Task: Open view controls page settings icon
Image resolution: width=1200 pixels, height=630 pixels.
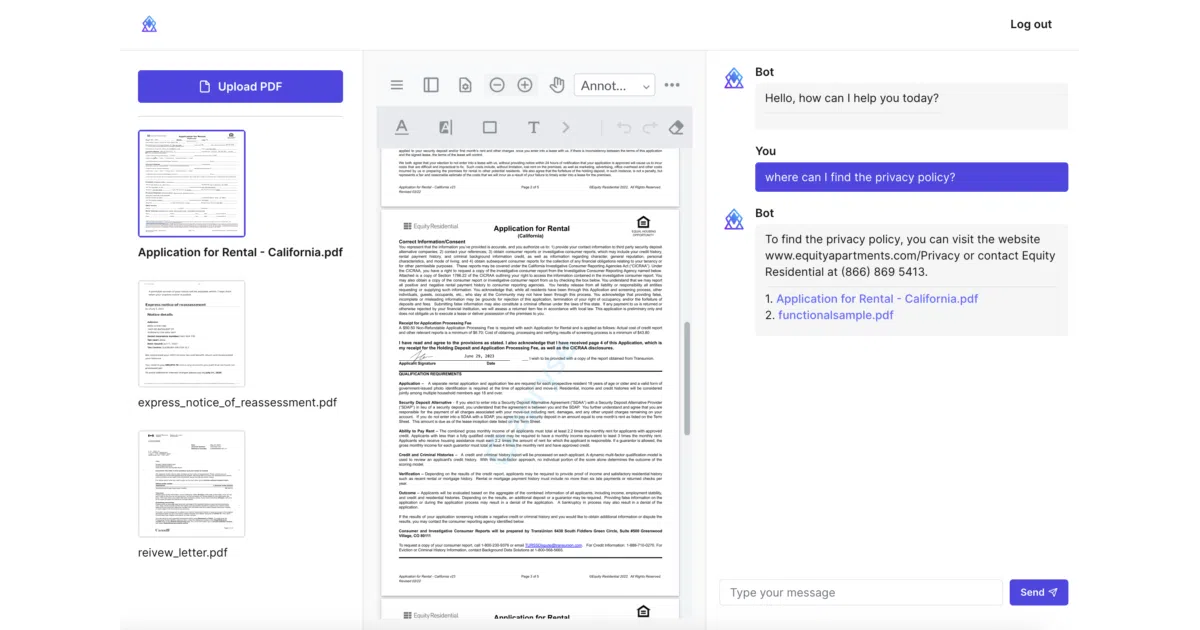Action: click(x=465, y=85)
